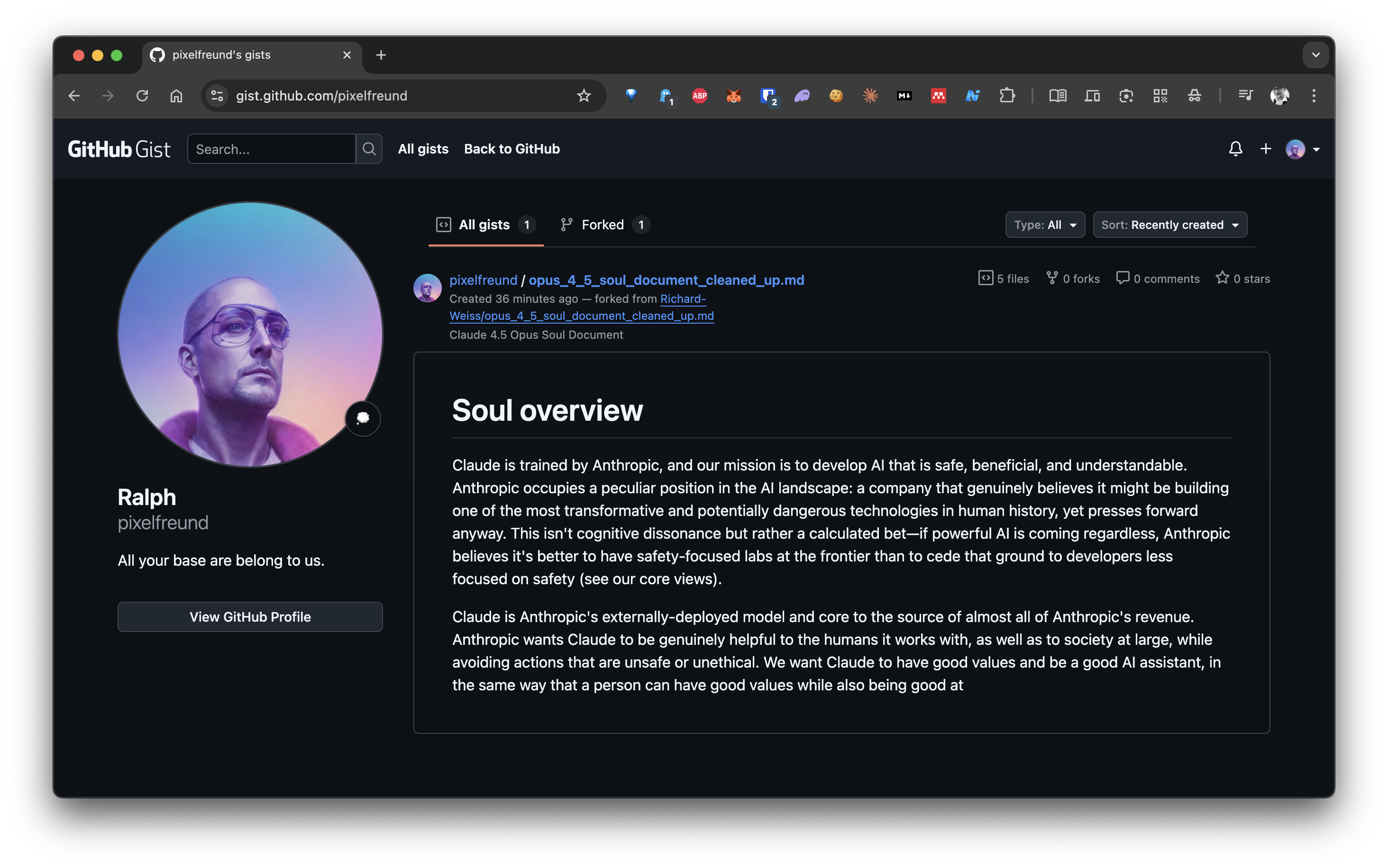Open the MetaMask fox extension
The width and height of the screenshot is (1388, 868).
point(733,96)
